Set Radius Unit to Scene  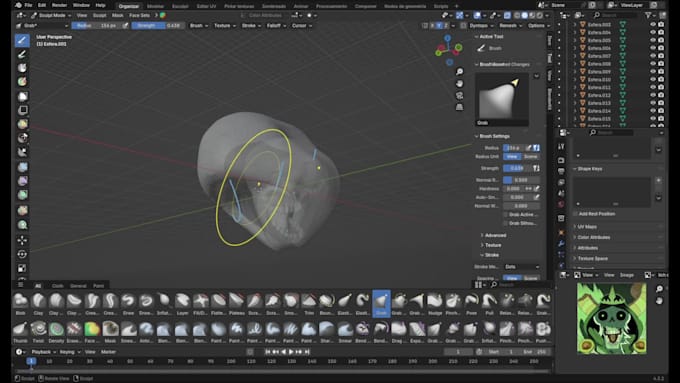(x=530, y=157)
